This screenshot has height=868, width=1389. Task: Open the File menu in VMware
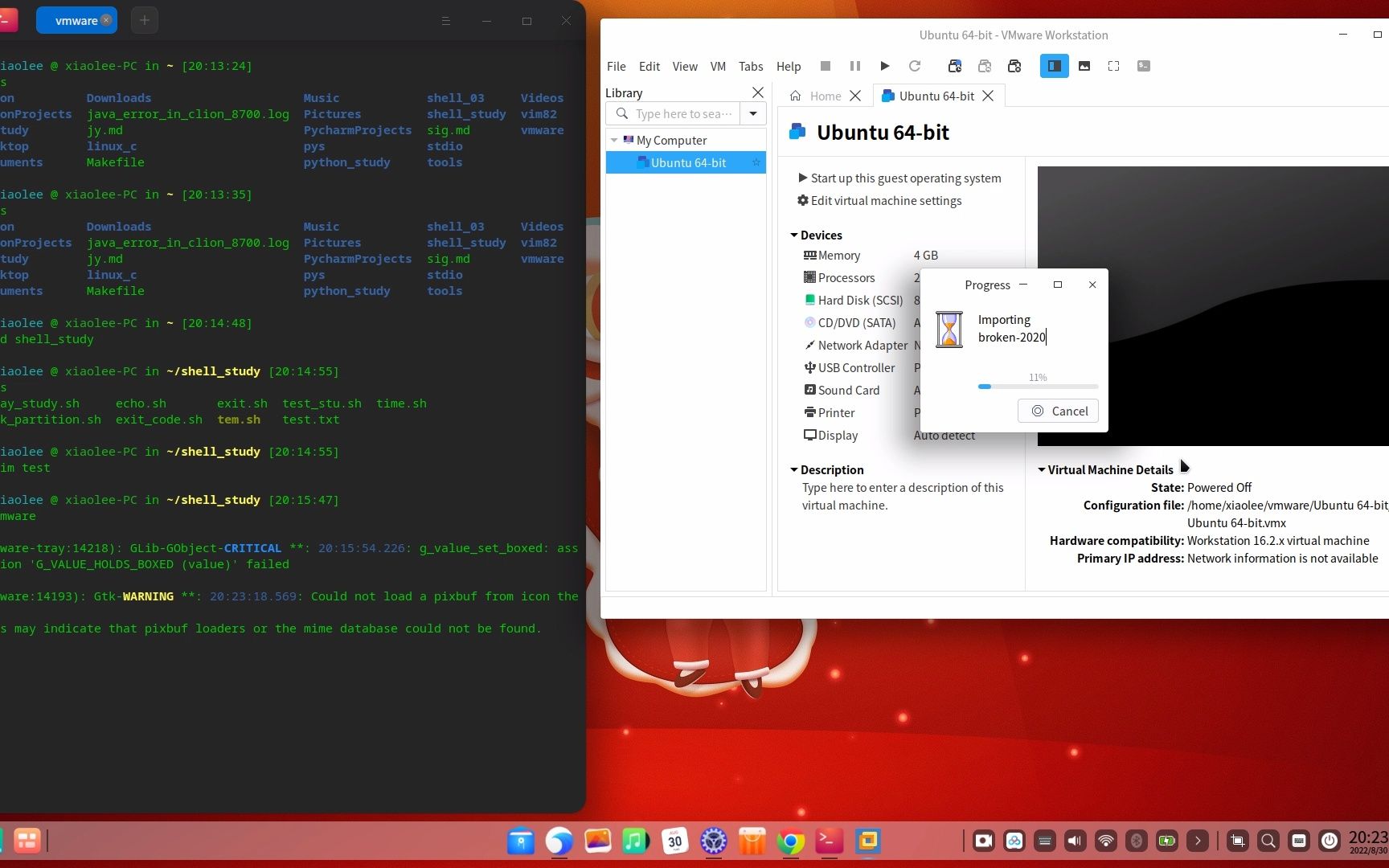coord(616,66)
